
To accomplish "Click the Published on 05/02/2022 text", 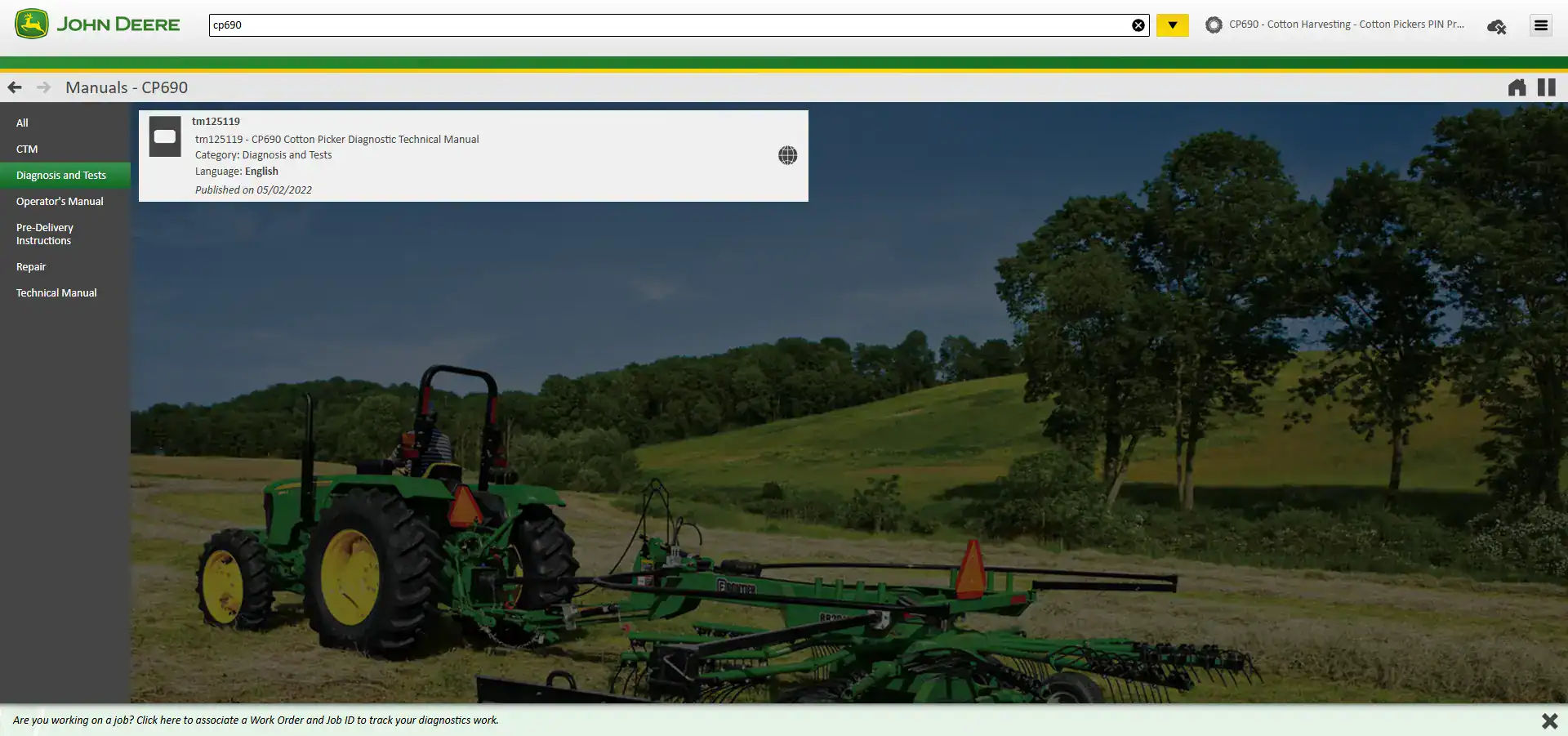I will (253, 190).
